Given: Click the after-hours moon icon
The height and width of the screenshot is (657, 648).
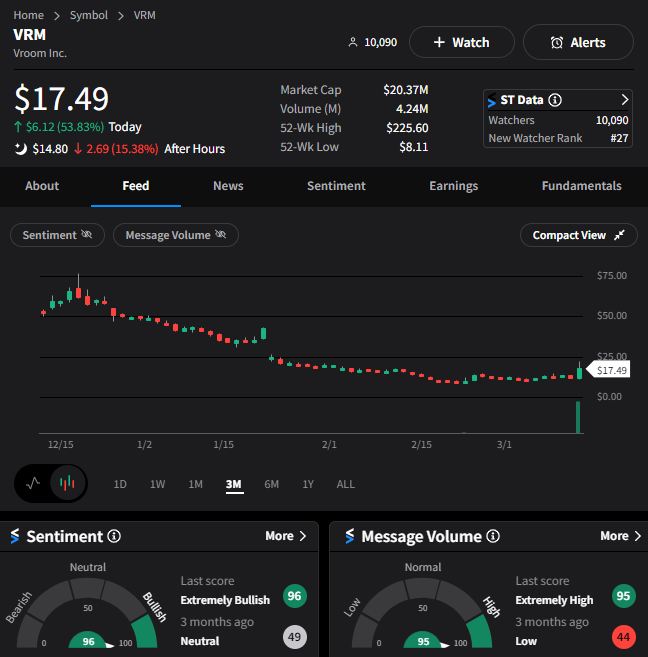Looking at the screenshot, I should coord(21,149).
